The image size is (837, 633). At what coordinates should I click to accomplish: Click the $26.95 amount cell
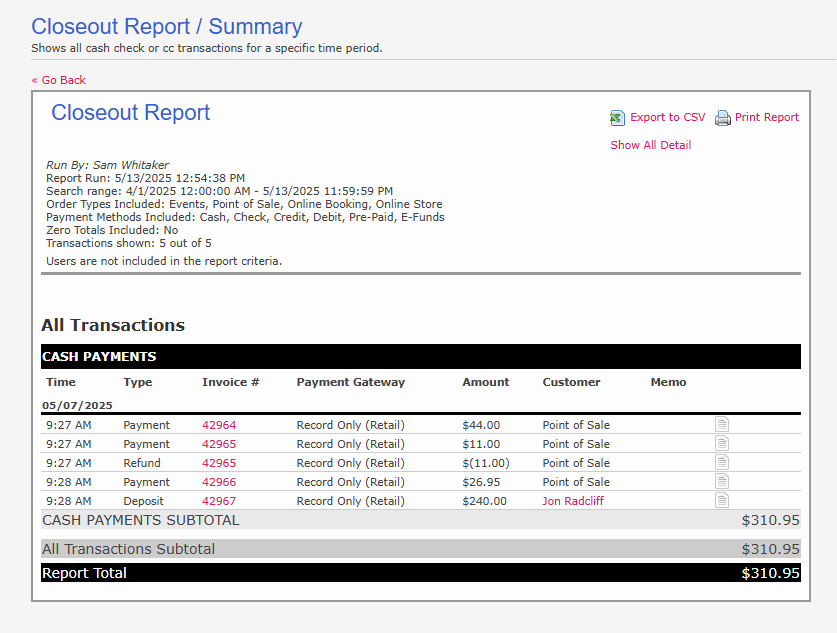(x=481, y=482)
